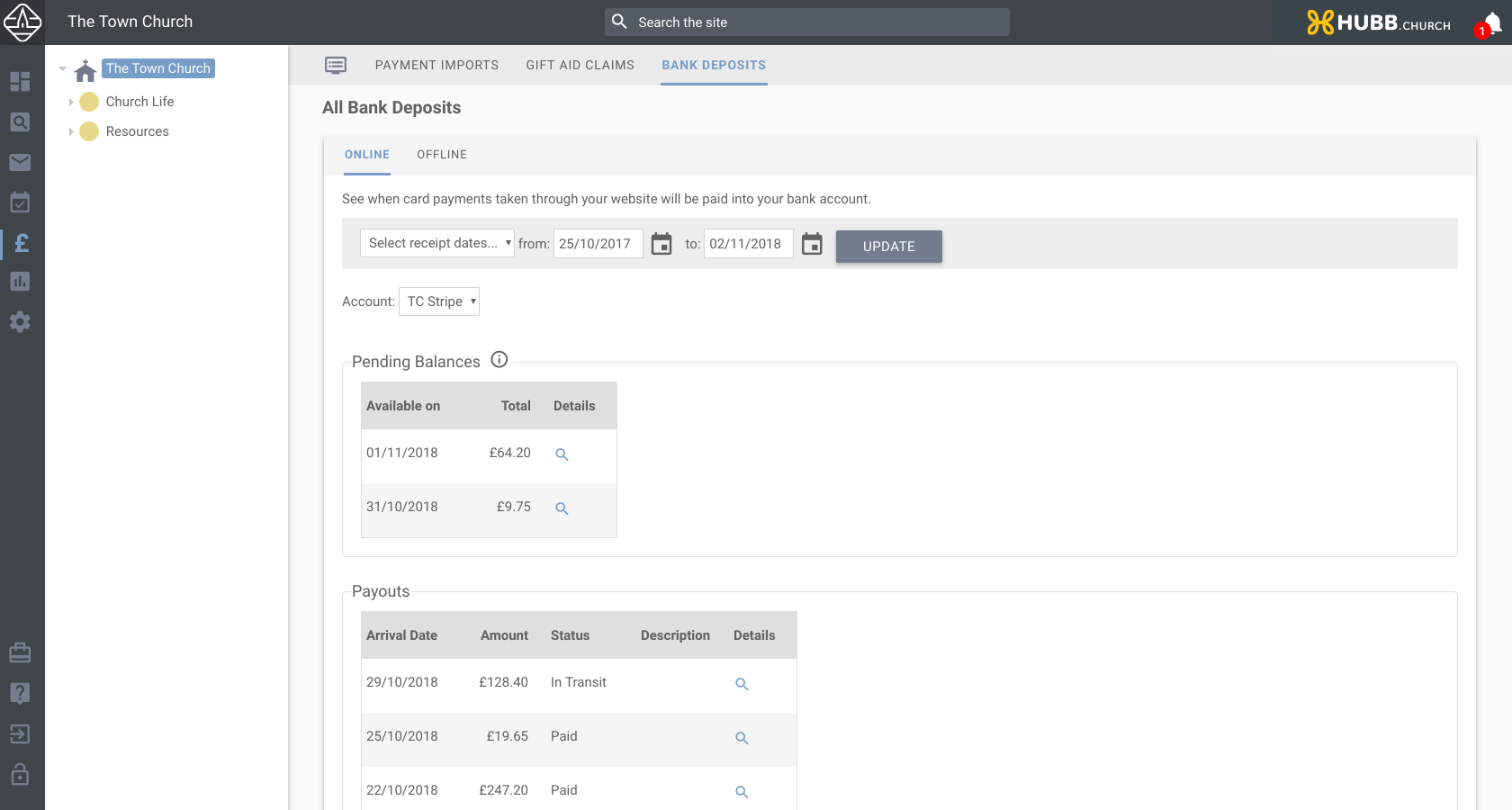Click the £128.40 payout amount
Image resolution: width=1512 pixels, height=810 pixels.
coord(503,682)
